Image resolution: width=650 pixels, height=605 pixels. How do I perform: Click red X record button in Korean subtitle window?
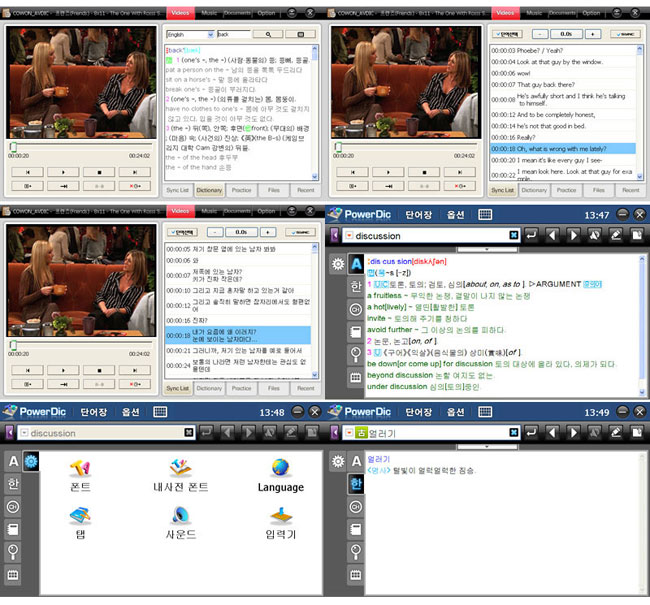[x=135, y=384]
